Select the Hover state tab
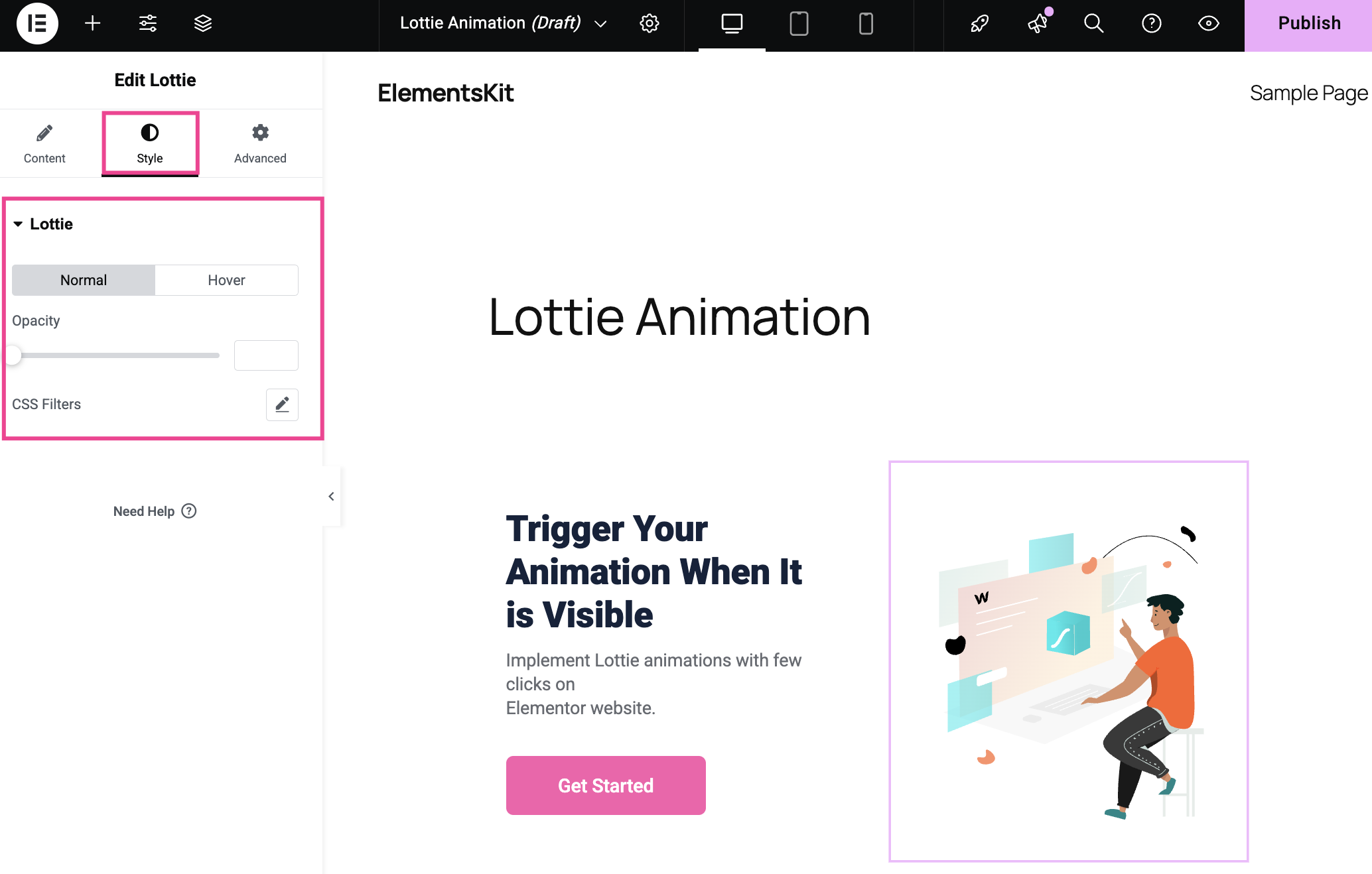1372x874 pixels. tap(226, 280)
